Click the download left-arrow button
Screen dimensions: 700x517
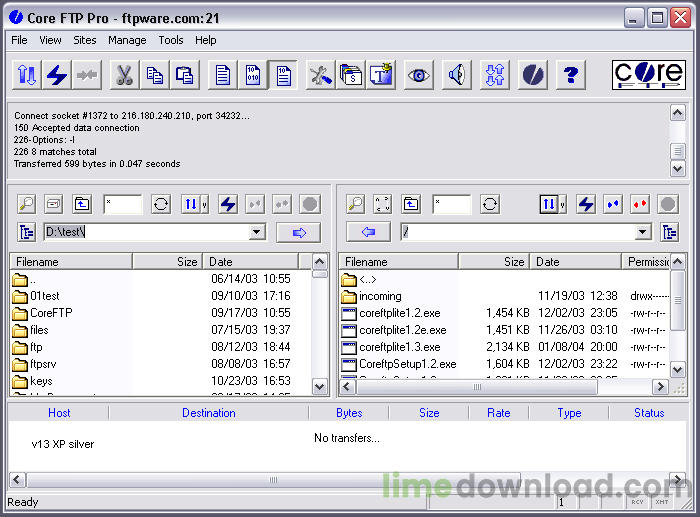(368, 233)
